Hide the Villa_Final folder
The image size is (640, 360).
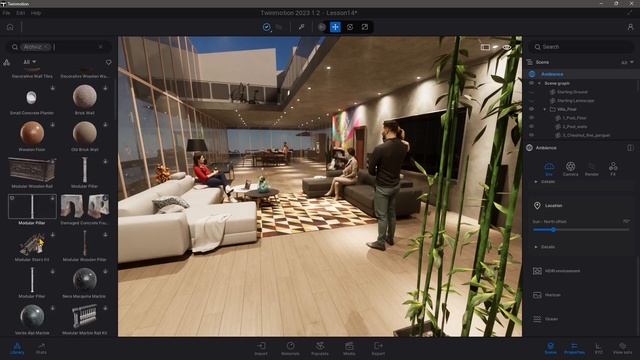tap(531, 109)
